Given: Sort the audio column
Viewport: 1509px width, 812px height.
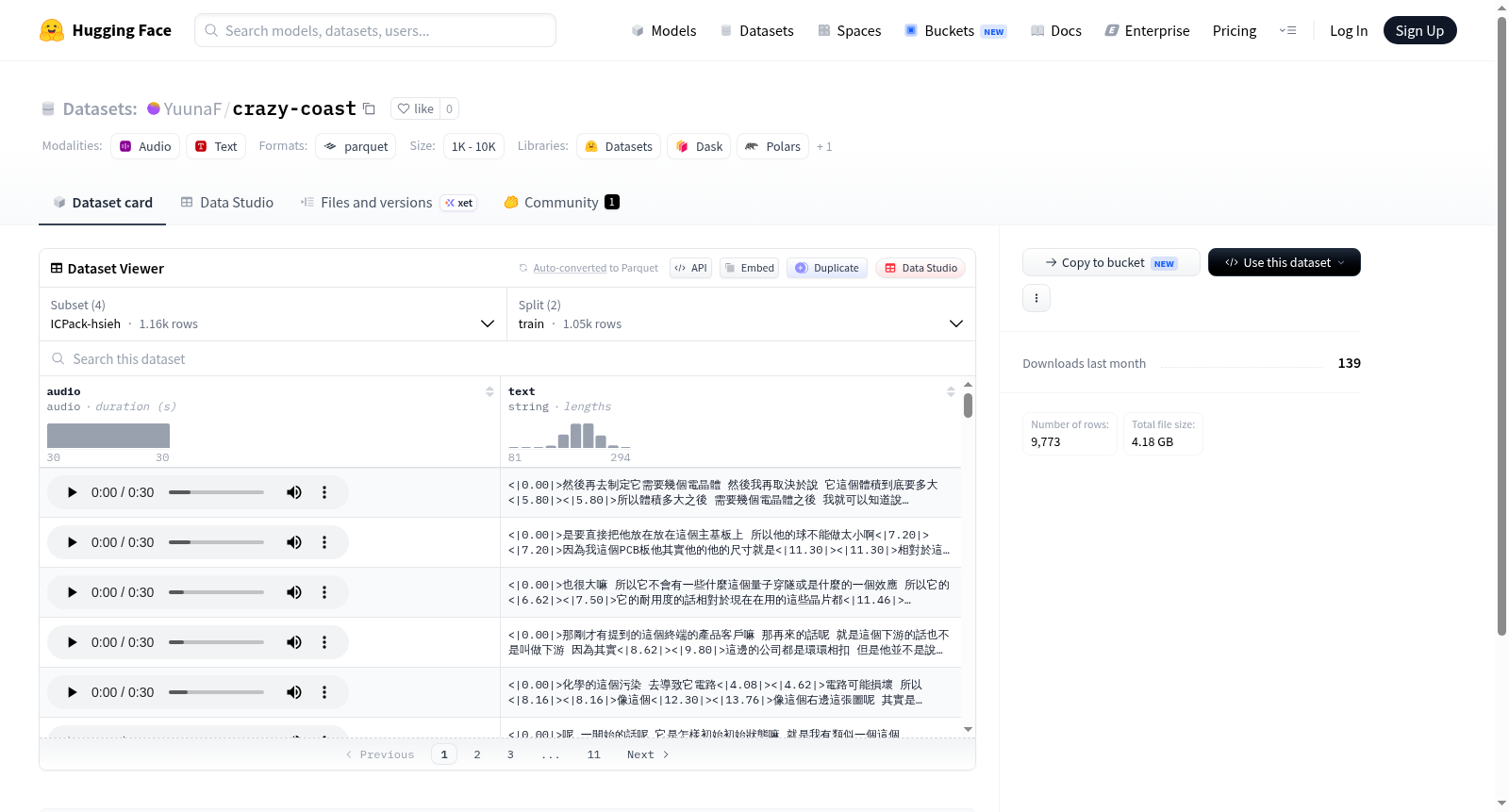Looking at the screenshot, I should [489, 391].
